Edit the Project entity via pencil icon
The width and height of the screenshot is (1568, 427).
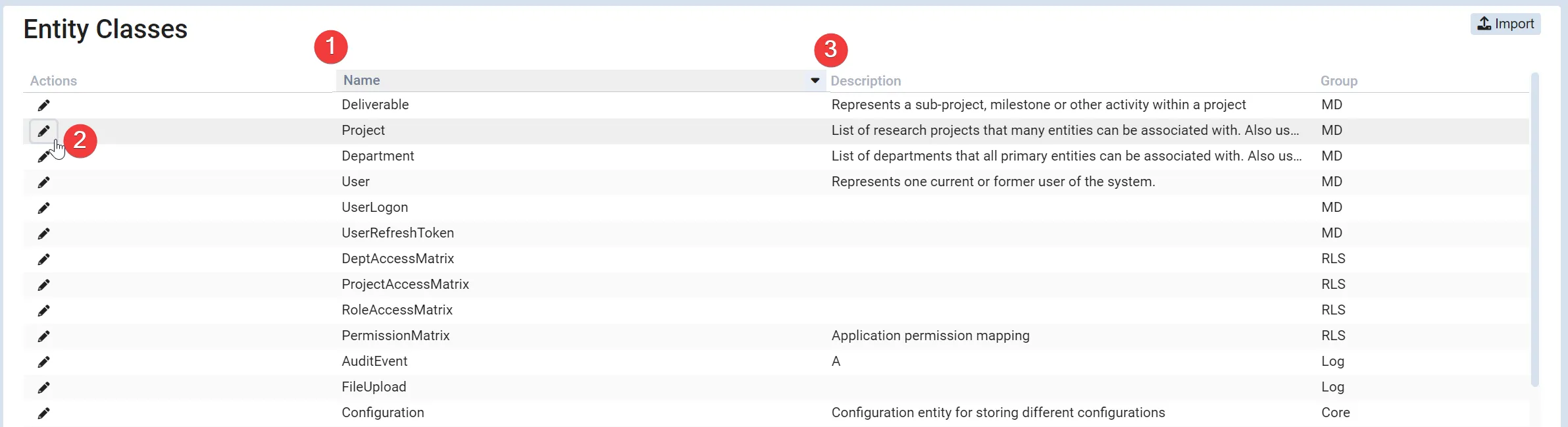pos(43,131)
